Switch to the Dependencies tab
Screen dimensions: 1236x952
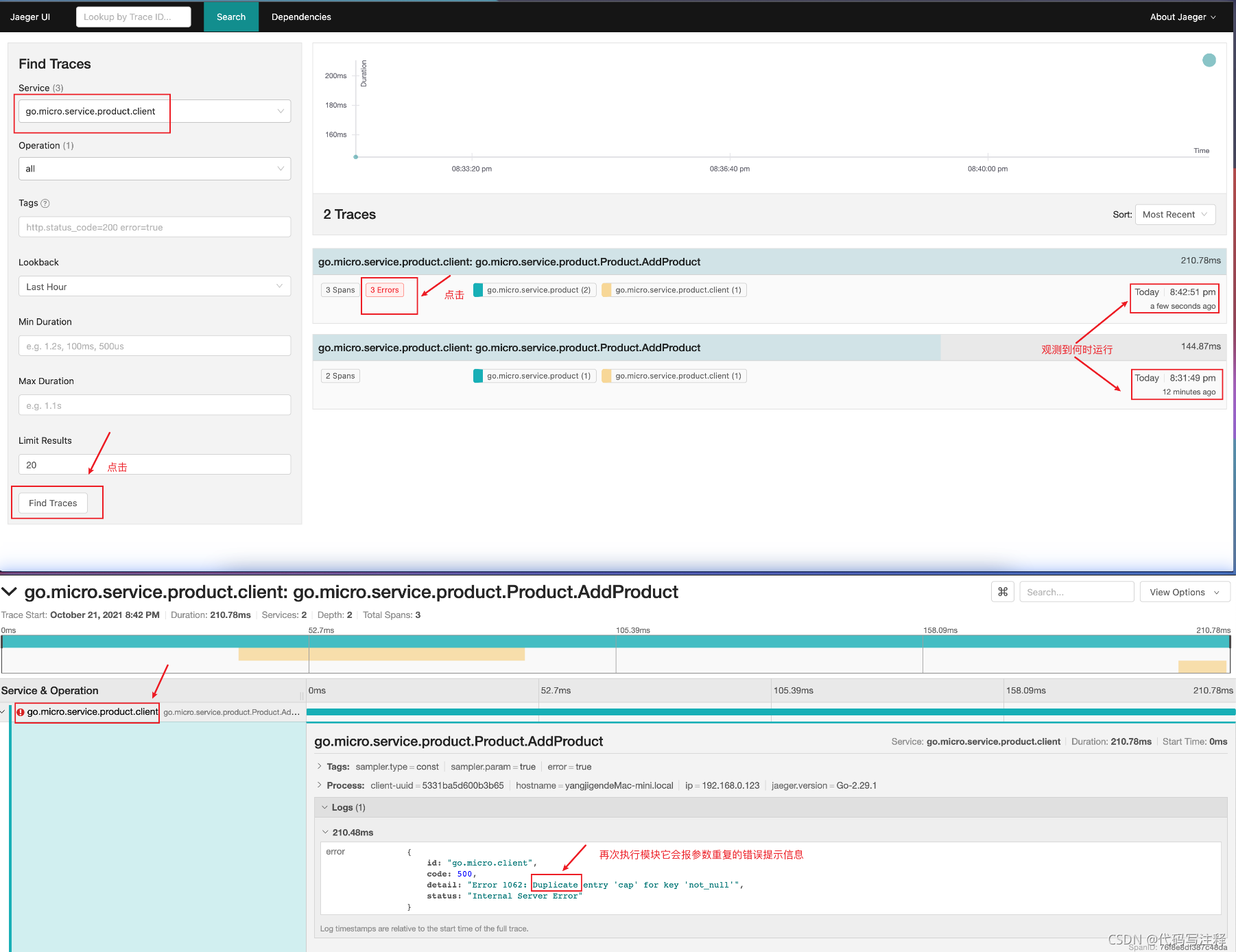click(x=301, y=17)
